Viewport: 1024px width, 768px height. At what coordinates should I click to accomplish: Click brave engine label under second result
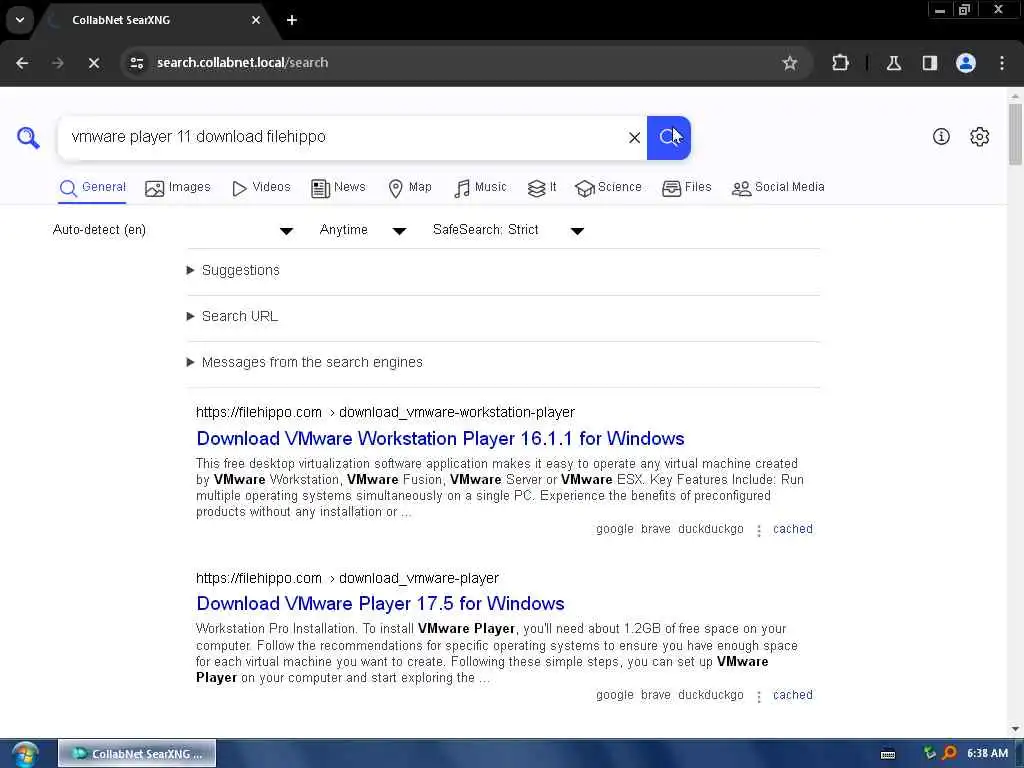[656, 695]
